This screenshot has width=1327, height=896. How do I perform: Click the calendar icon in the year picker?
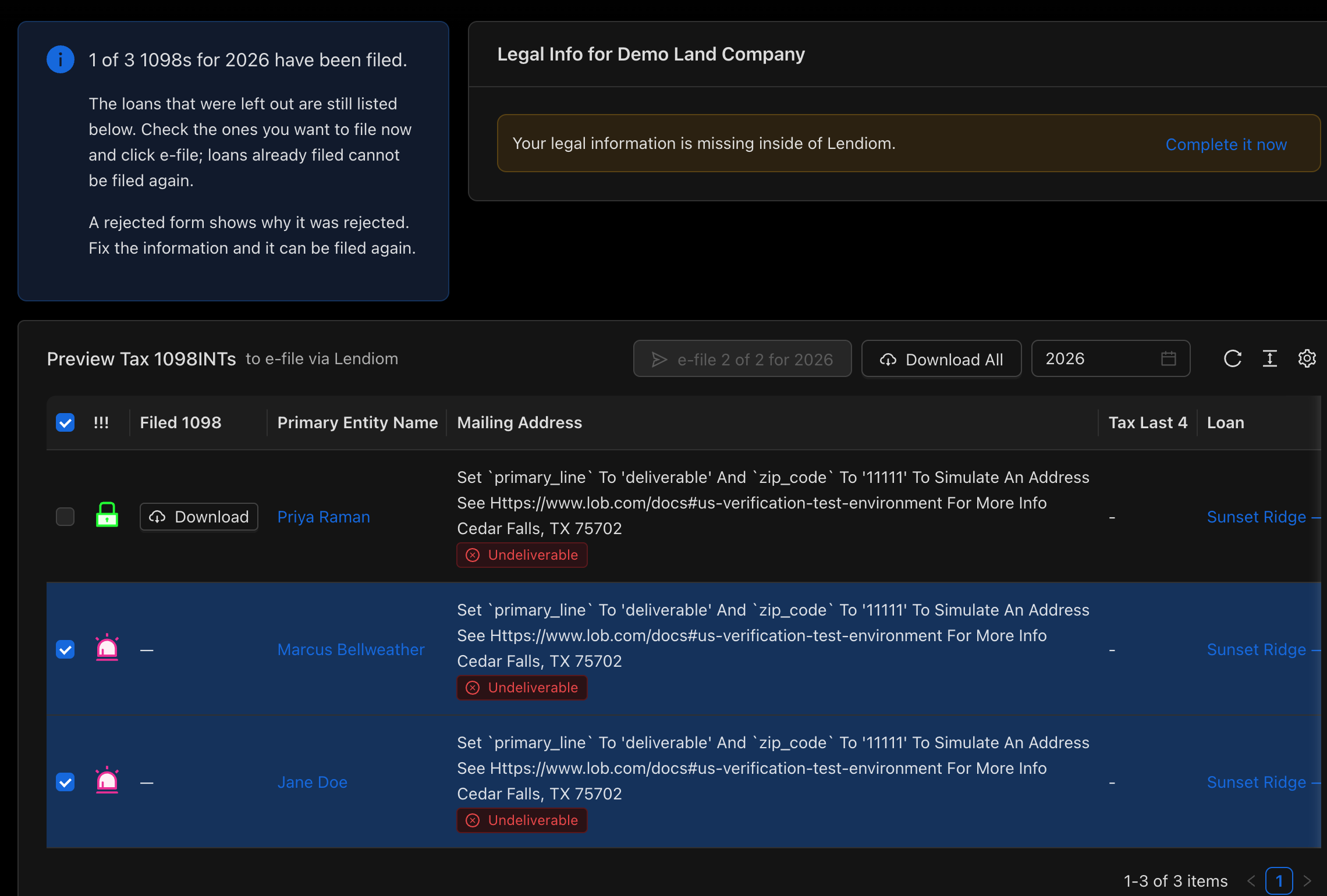click(1169, 358)
